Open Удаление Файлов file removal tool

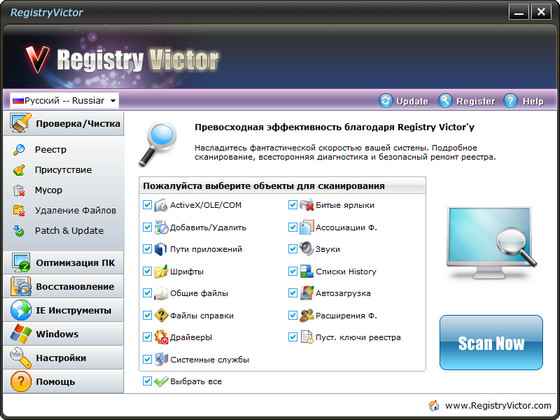[64, 210]
